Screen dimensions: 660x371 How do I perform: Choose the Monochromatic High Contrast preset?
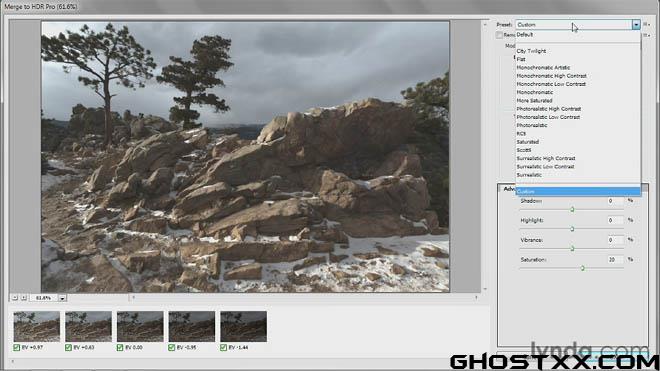point(578,76)
